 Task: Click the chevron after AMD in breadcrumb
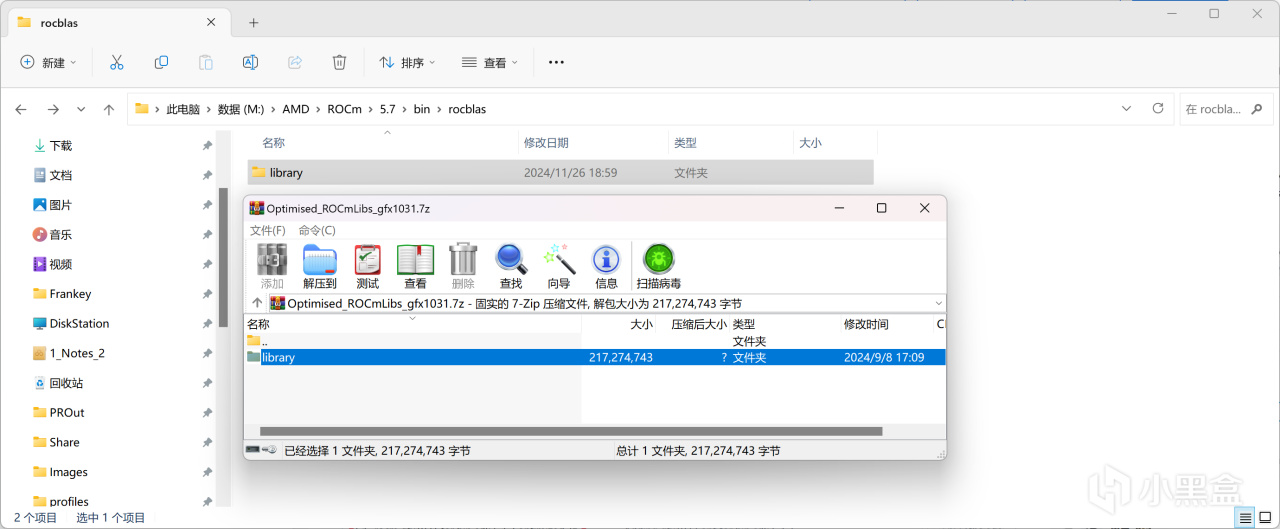[x=318, y=109]
